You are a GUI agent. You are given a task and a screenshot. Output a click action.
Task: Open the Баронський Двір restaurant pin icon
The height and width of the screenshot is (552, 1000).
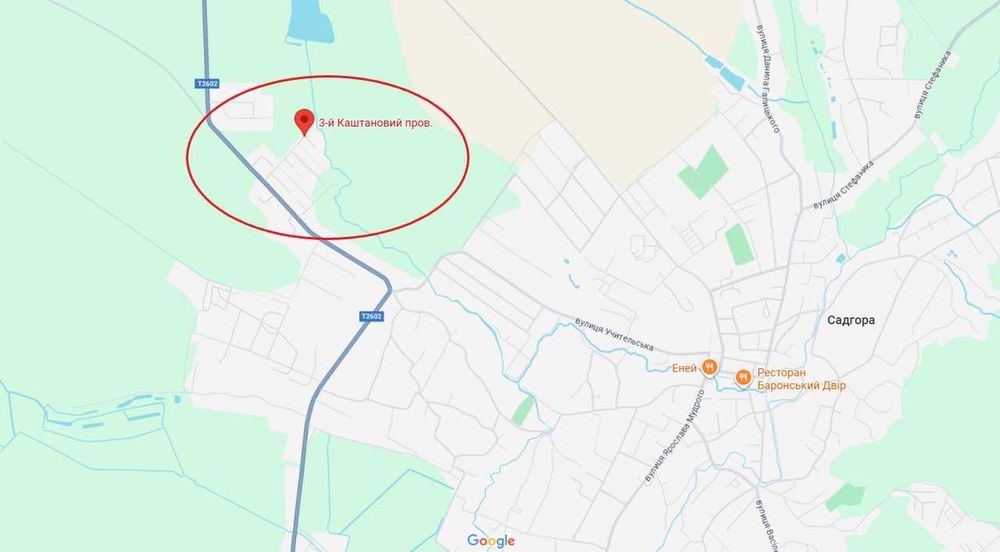(743, 379)
